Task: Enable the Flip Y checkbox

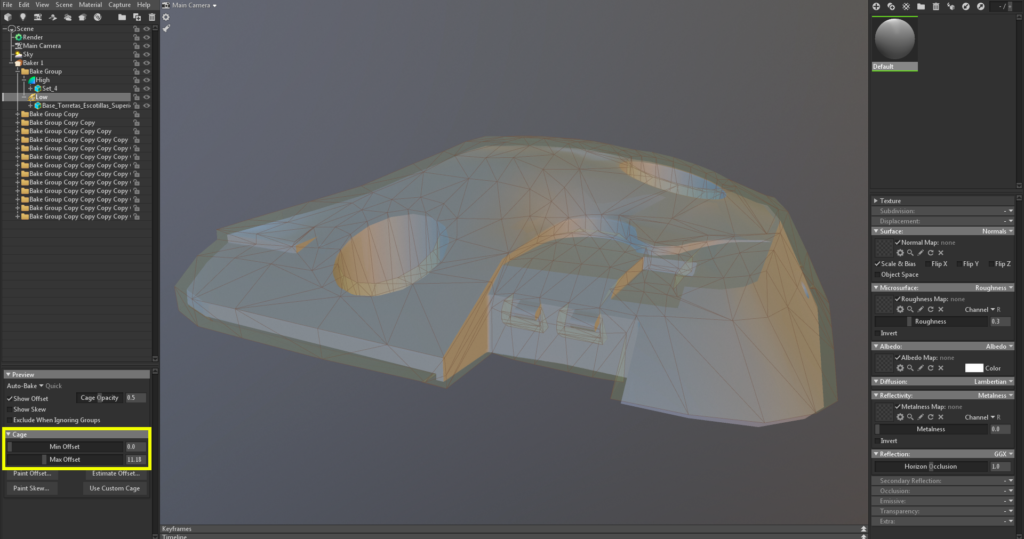Action: point(959,264)
